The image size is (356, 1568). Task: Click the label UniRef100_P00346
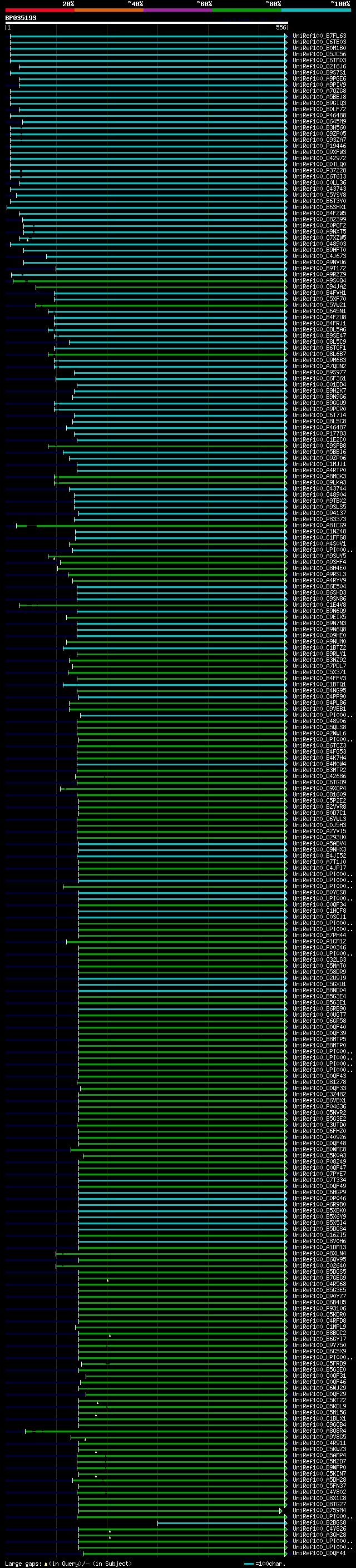[x=319, y=947]
